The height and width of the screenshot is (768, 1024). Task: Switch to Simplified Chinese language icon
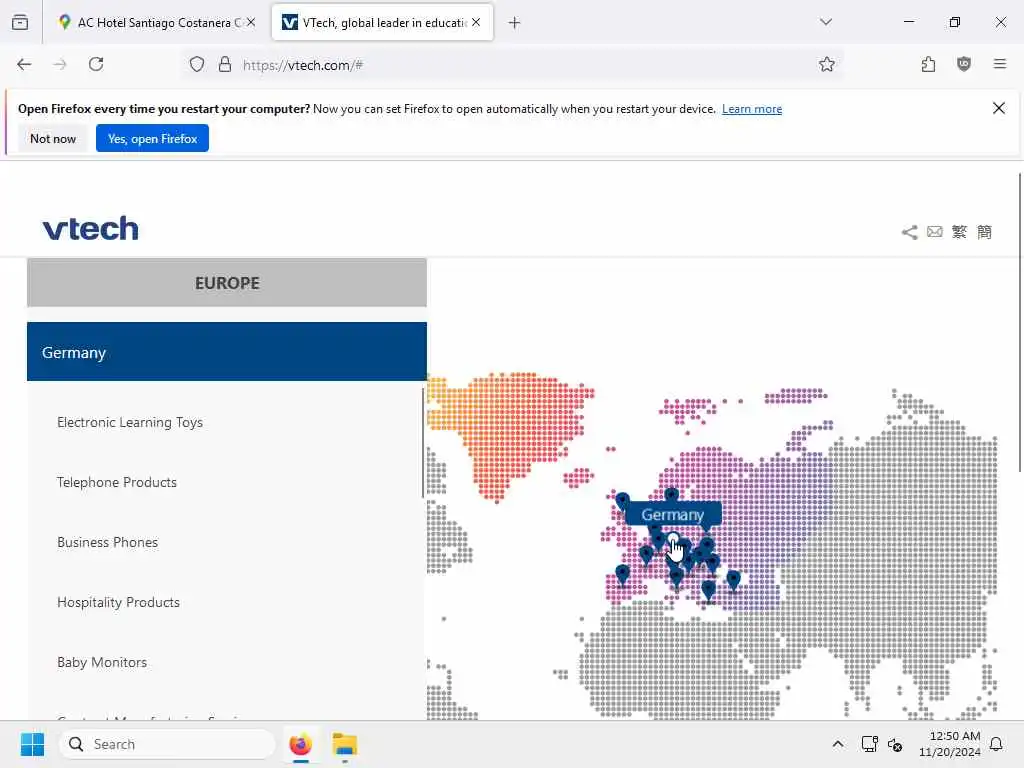[984, 232]
